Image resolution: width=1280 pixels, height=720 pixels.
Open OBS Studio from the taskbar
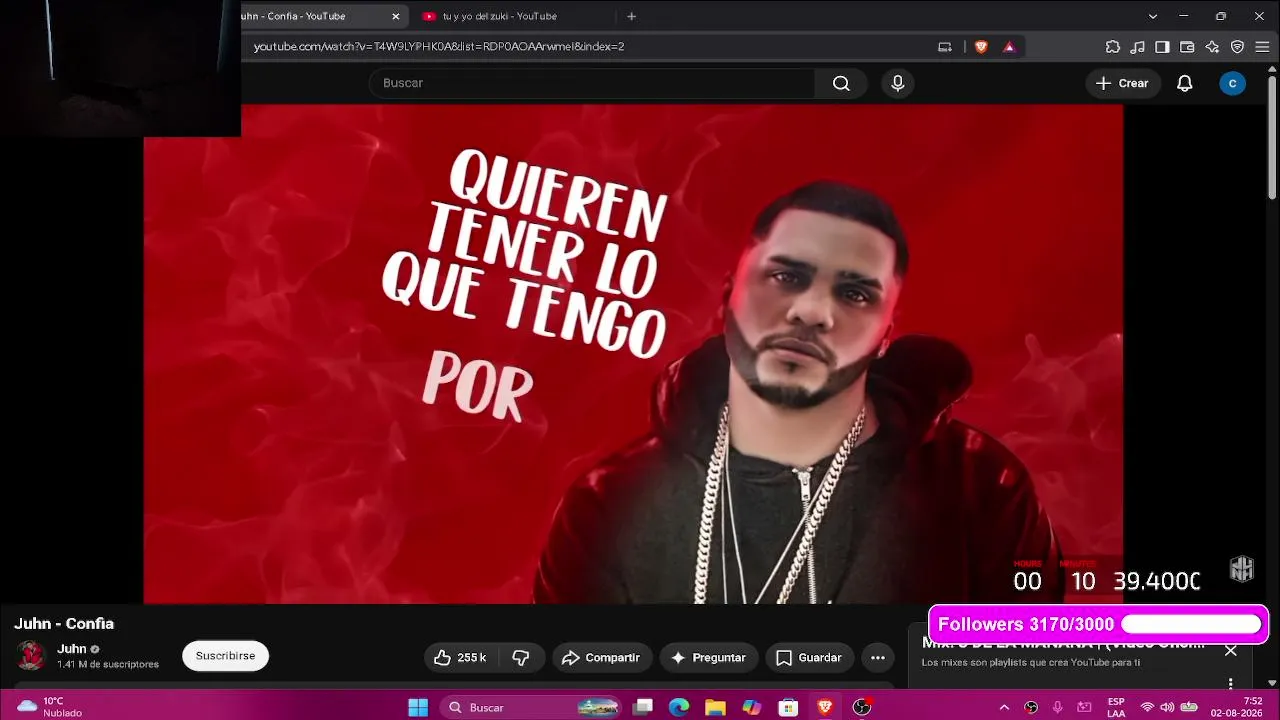(x=862, y=707)
